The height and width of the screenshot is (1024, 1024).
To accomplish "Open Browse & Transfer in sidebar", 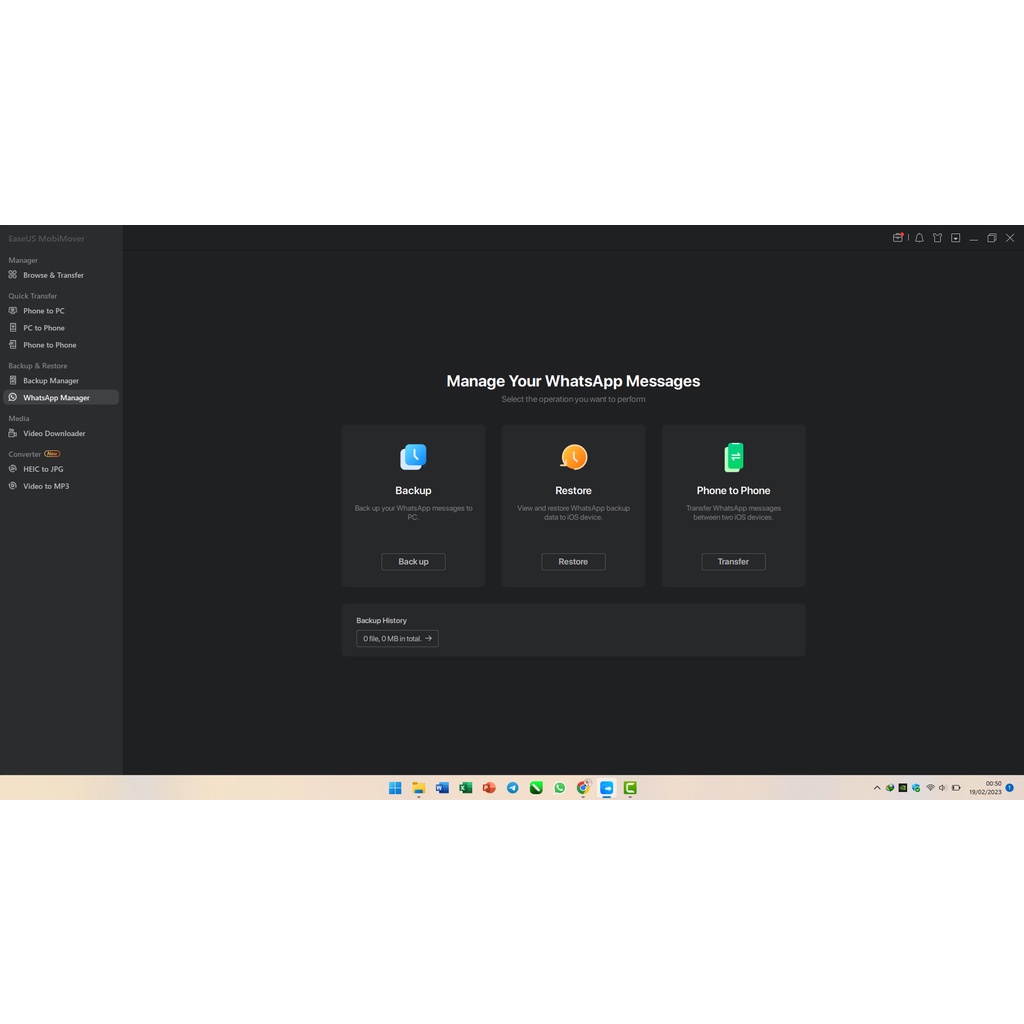I will 53,275.
